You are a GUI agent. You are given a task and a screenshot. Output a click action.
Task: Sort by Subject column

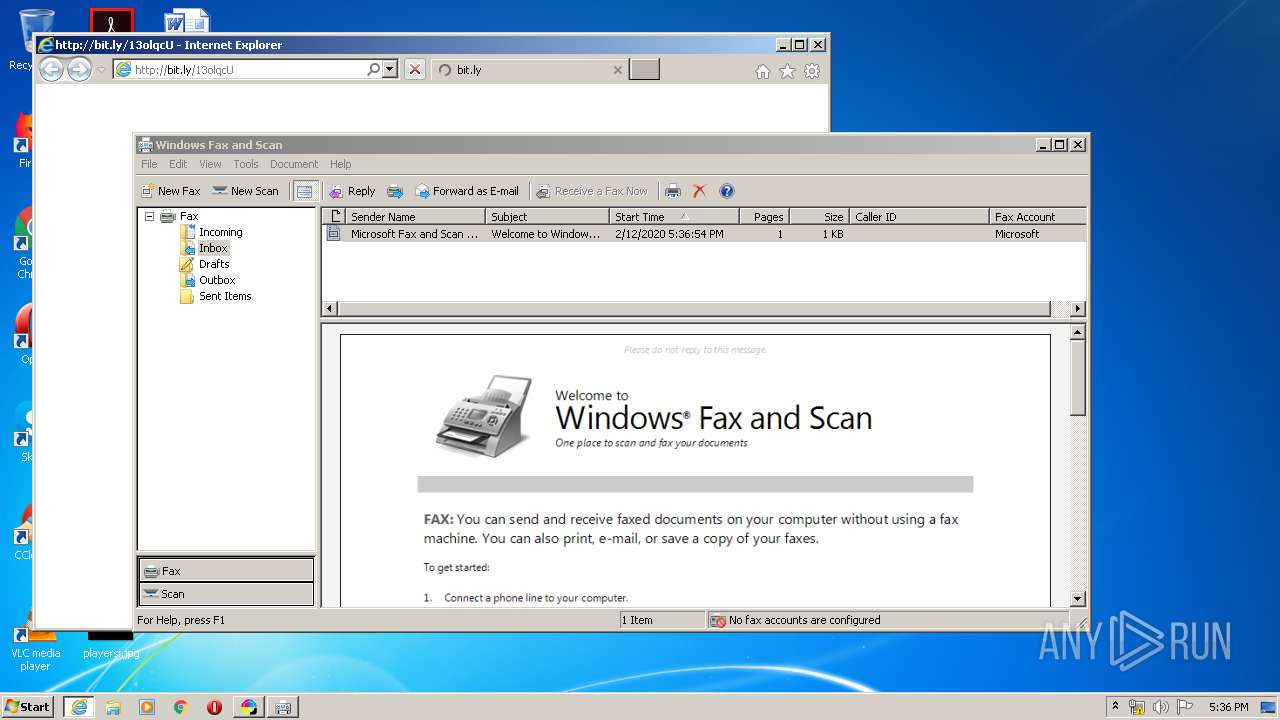(x=547, y=216)
